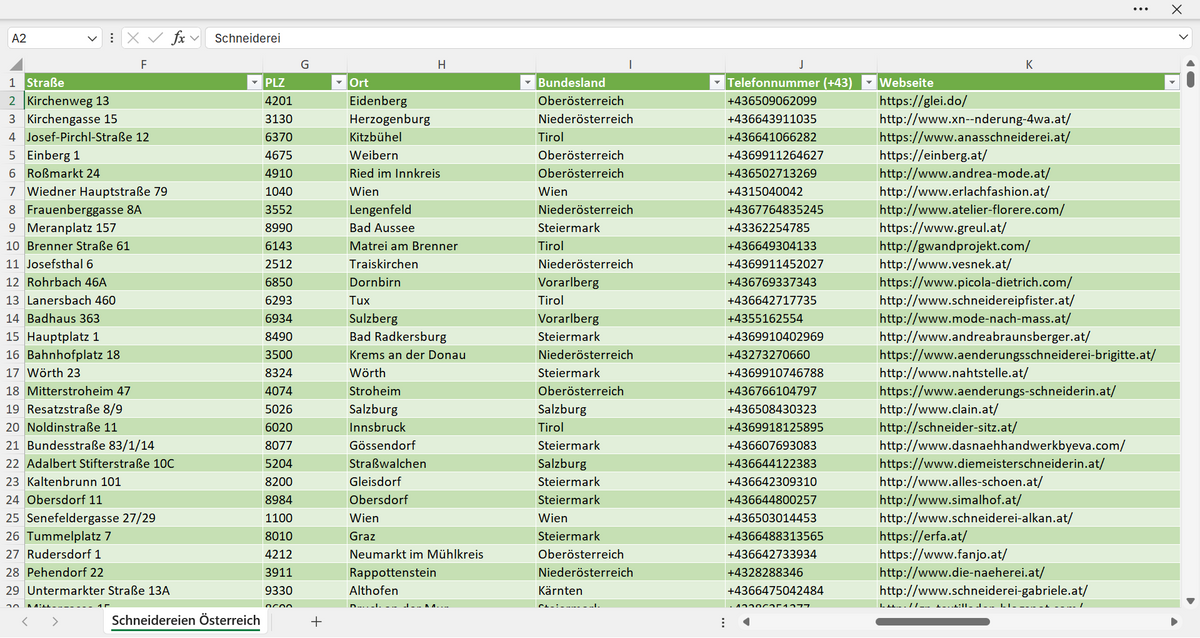Confirm the formula bar entry
This screenshot has height=638, width=1200.
155,38
